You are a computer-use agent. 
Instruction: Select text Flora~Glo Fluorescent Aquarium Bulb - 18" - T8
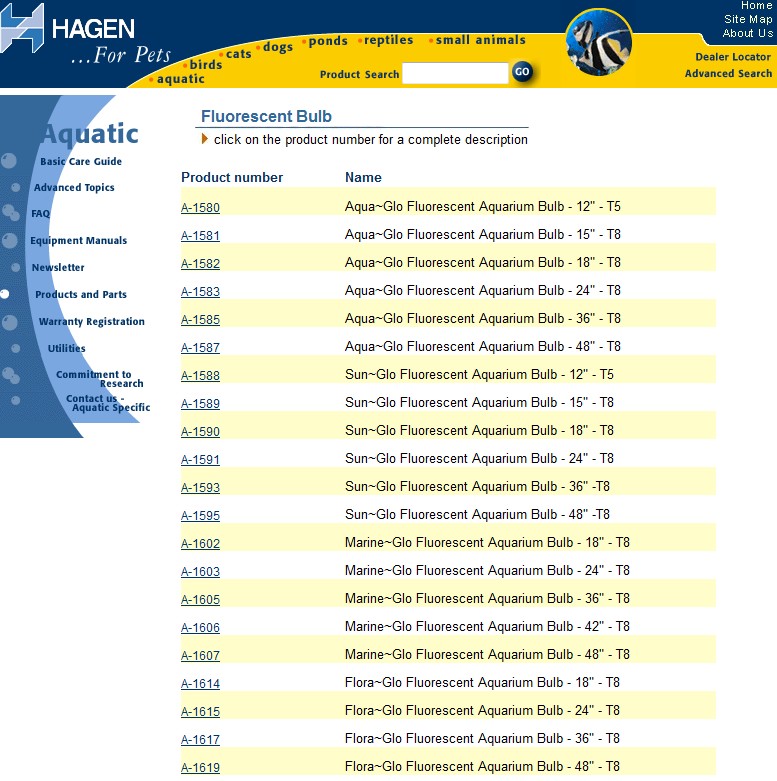(482, 682)
